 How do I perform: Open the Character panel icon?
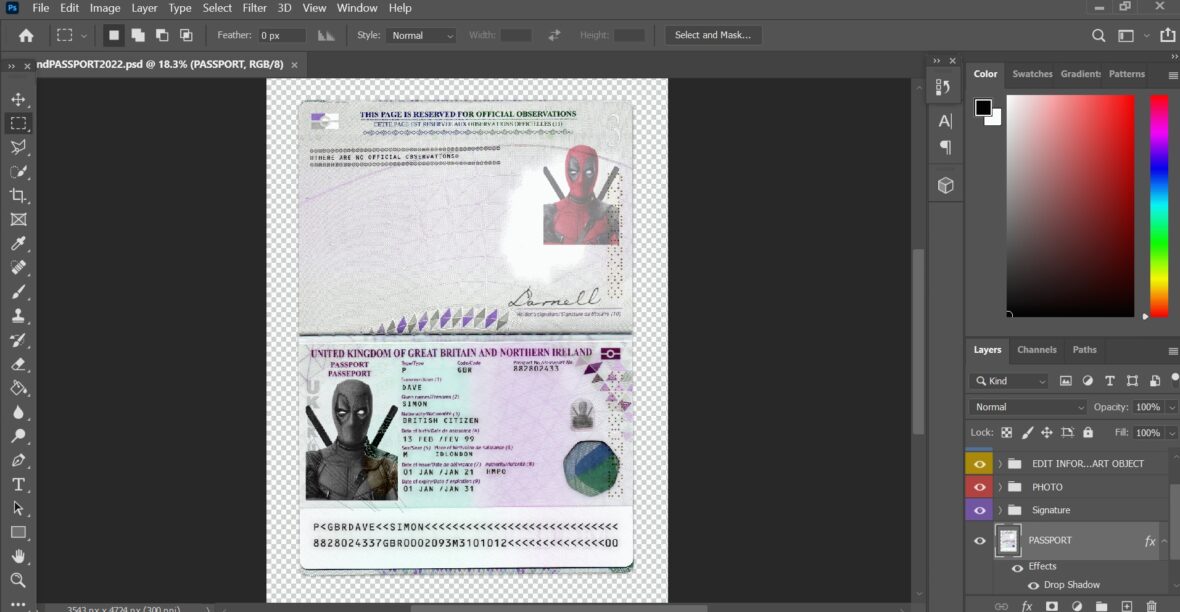[945, 120]
